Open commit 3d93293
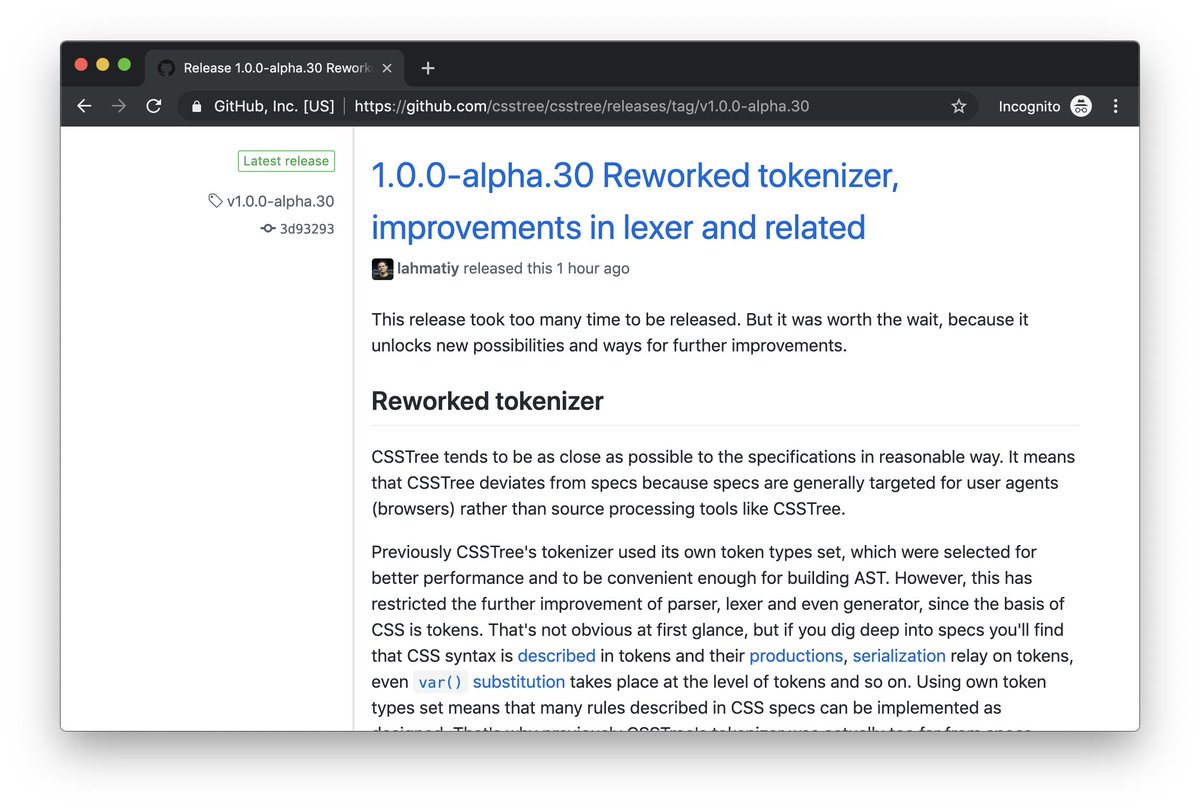Image resolution: width=1200 pixels, height=811 pixels. (307, 229)
